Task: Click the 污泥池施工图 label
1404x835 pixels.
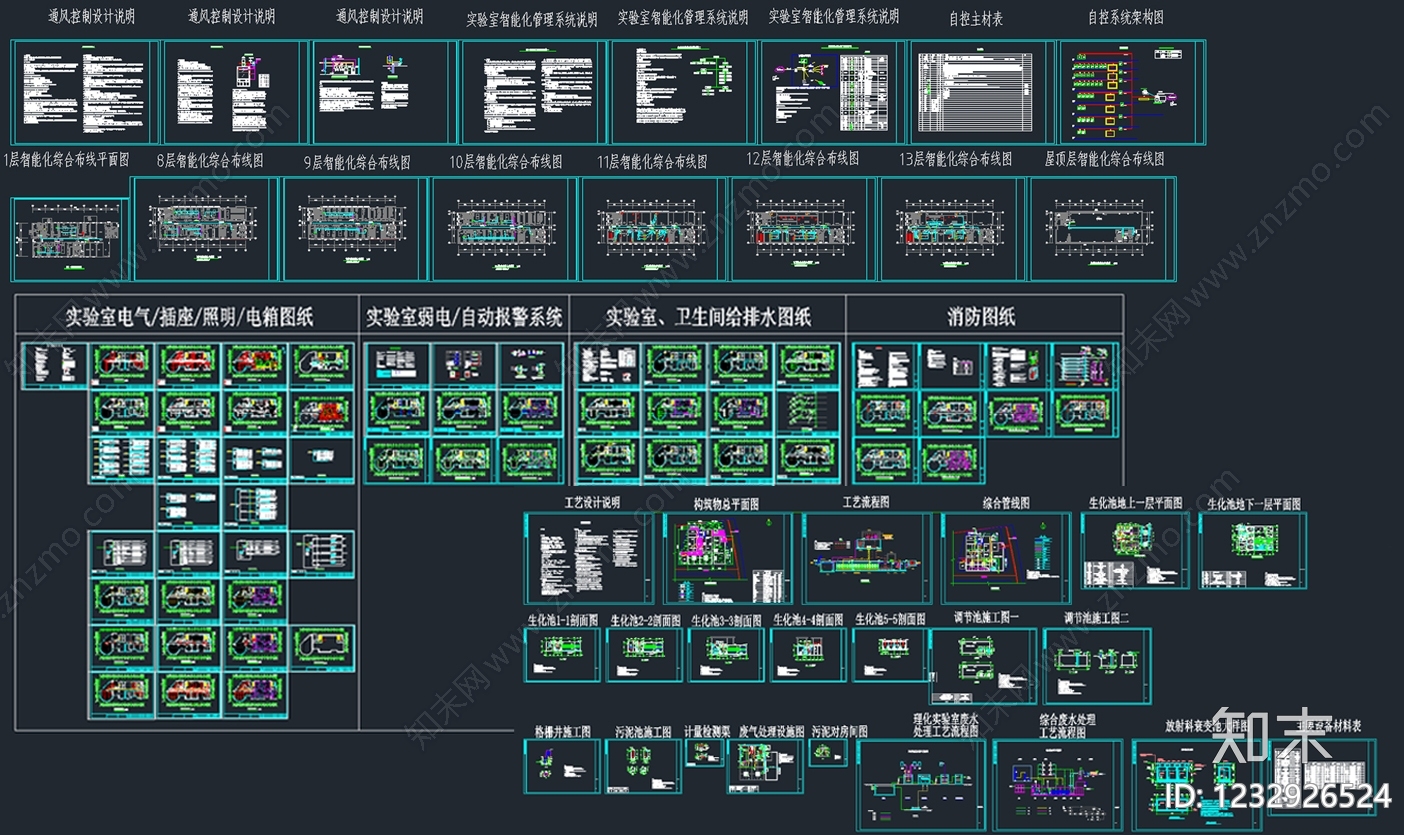Action: point(644,732)
